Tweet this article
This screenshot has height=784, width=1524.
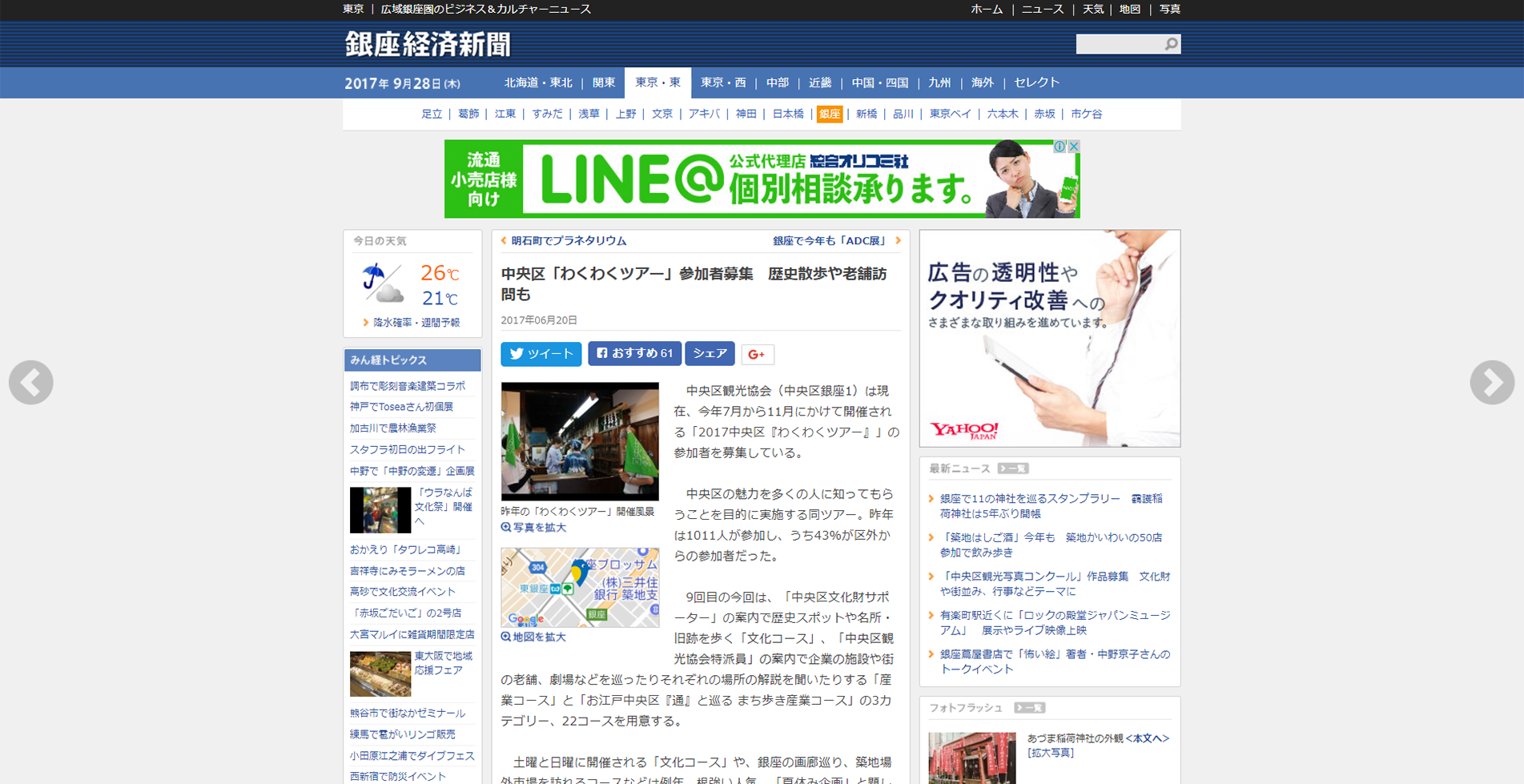click(541, 354)
